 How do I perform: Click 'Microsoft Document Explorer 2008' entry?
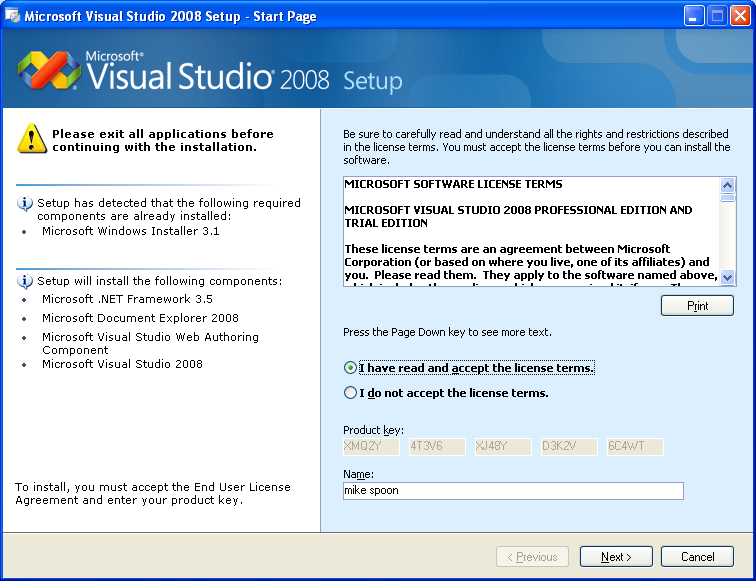pos(140,318)
